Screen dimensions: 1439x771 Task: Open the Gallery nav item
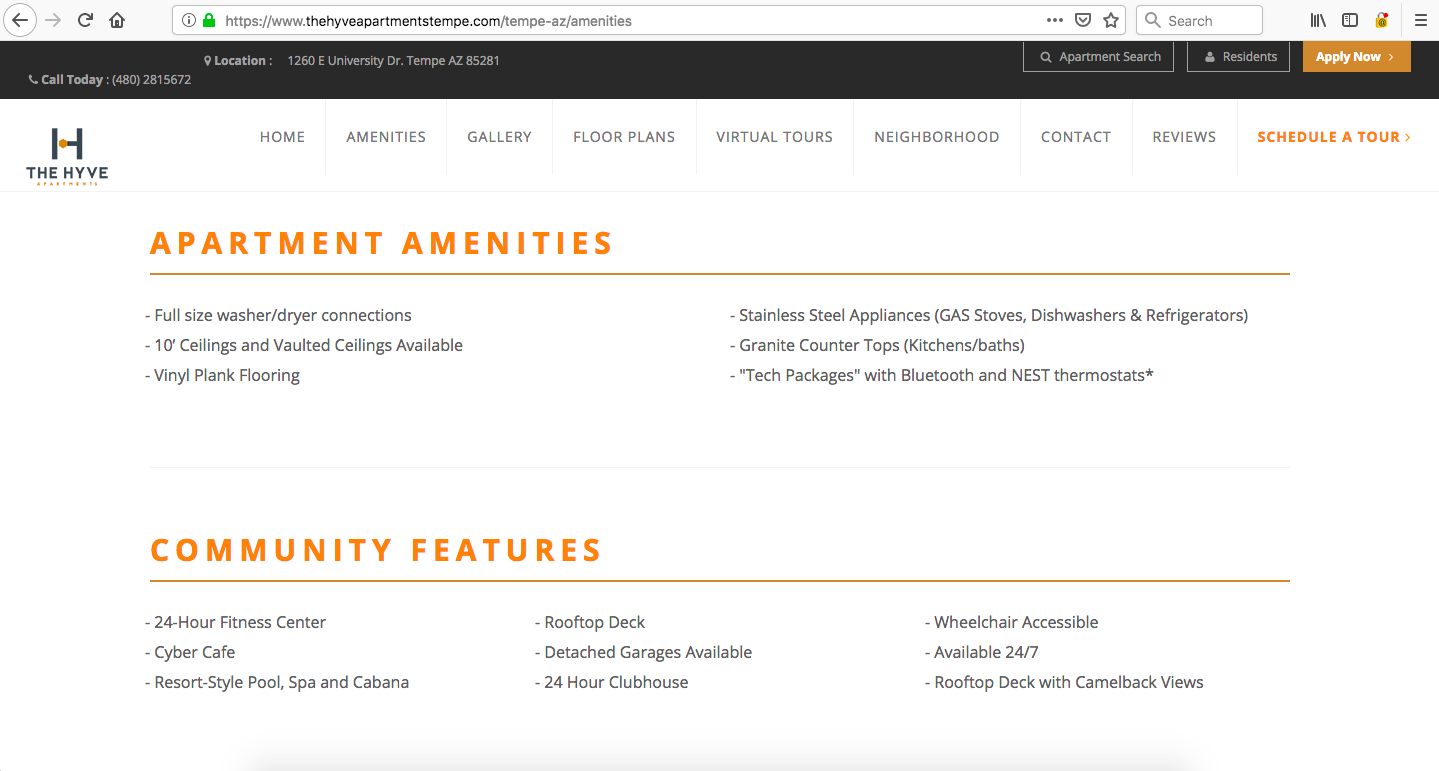pyautogui.click(x=499, y=137)
